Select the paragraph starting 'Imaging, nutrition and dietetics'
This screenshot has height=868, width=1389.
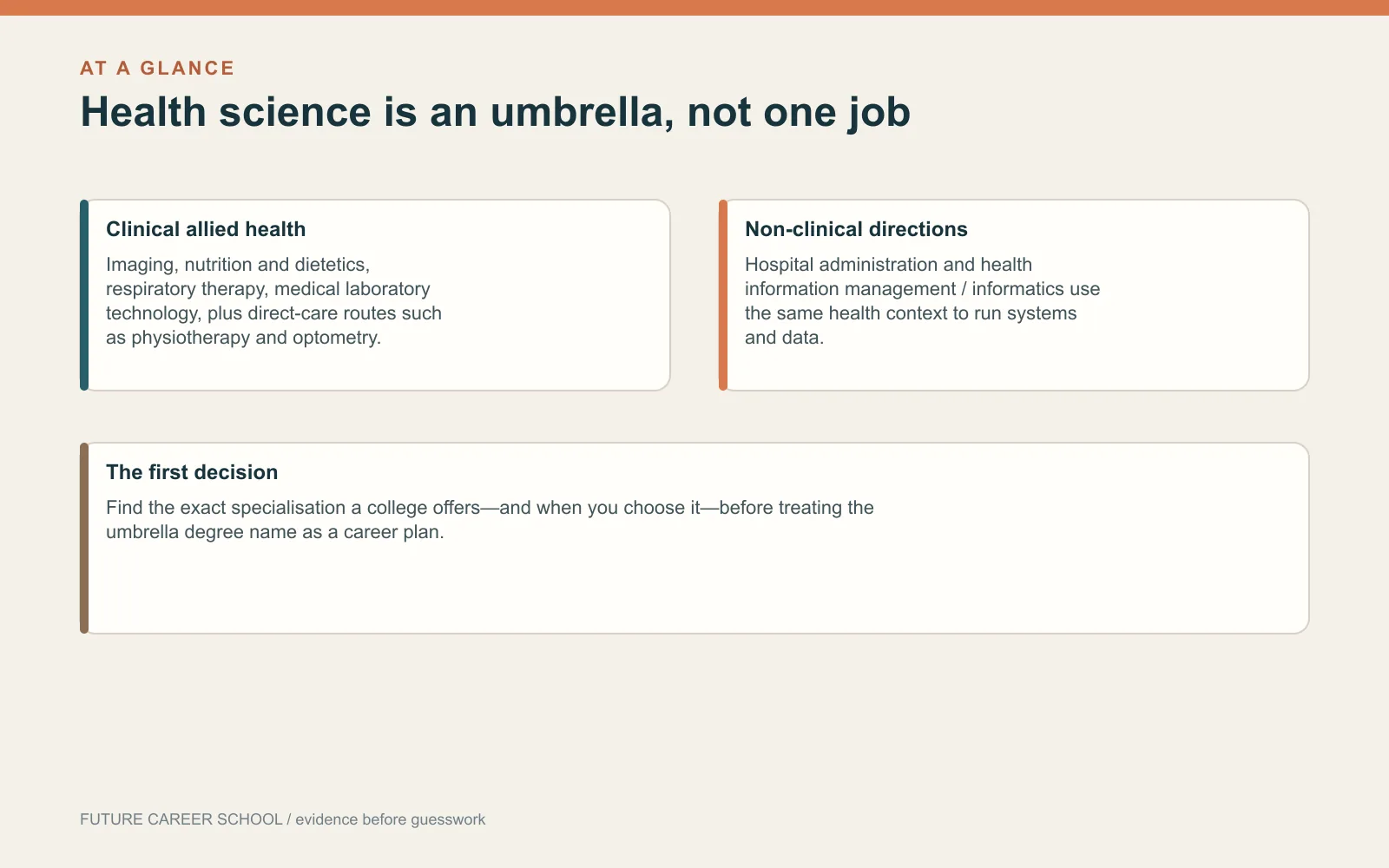273,301
